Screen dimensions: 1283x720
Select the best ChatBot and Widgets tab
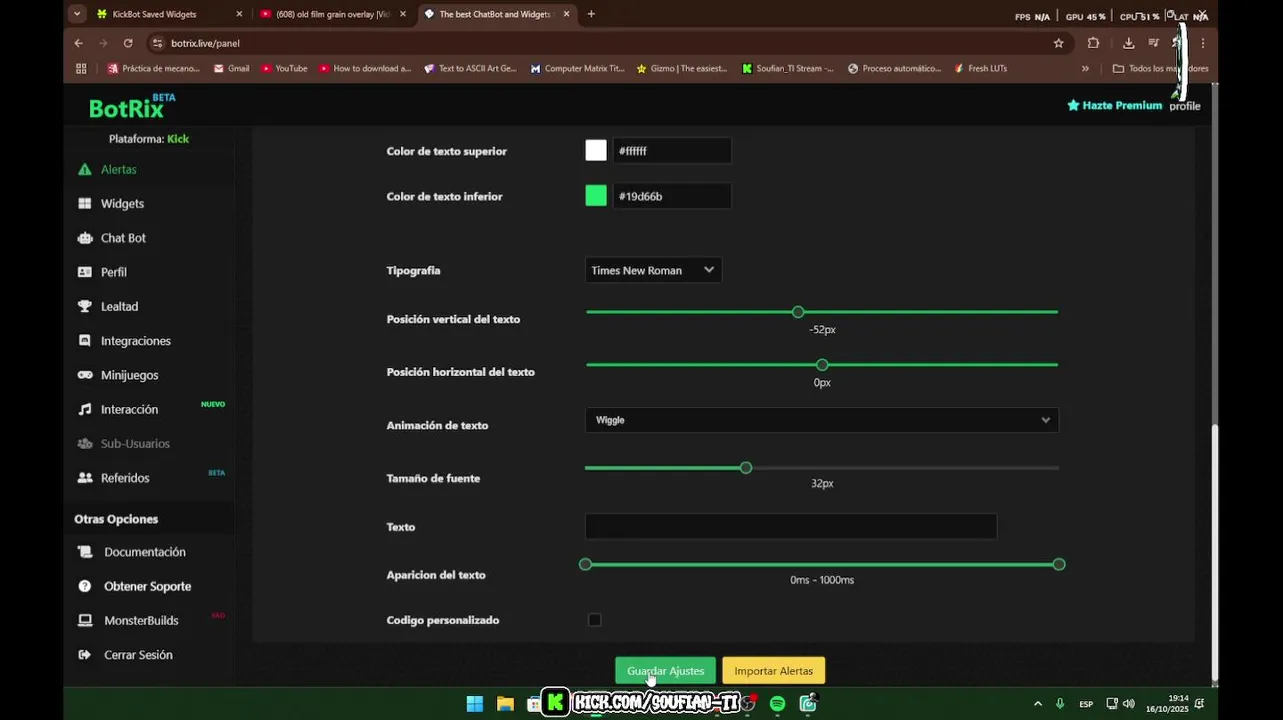(496, 14)
